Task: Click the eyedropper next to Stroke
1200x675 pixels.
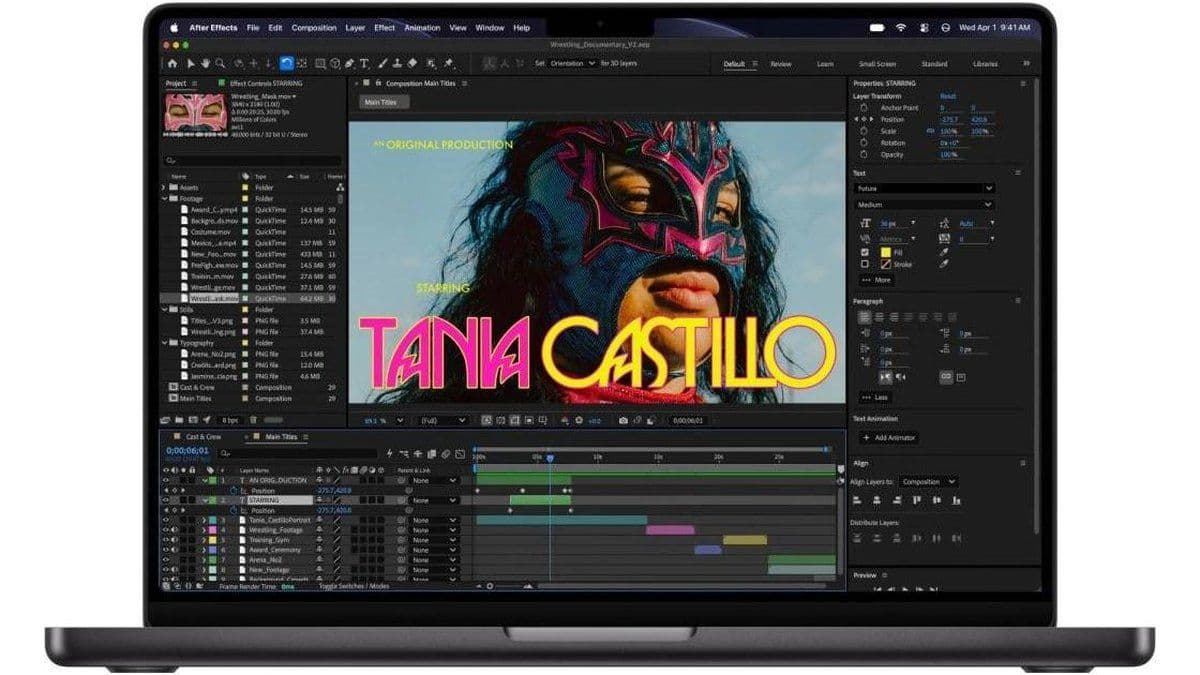Action: (942, 265)
